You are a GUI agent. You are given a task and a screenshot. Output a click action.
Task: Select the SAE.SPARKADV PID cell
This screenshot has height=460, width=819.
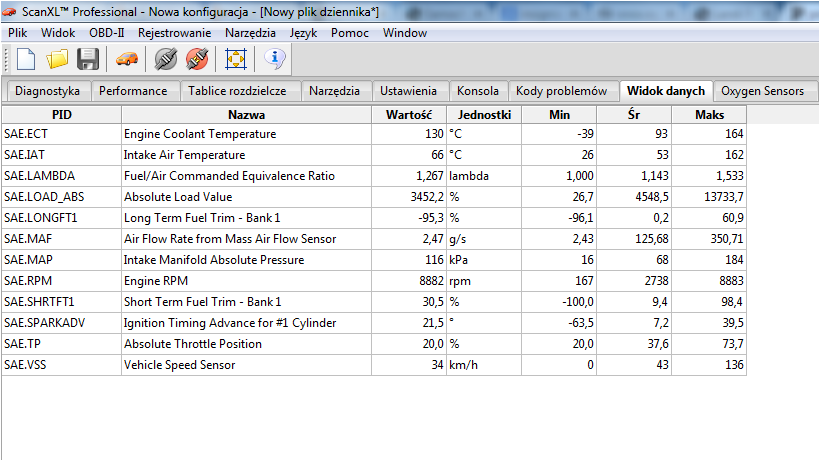tap(62, 323)
